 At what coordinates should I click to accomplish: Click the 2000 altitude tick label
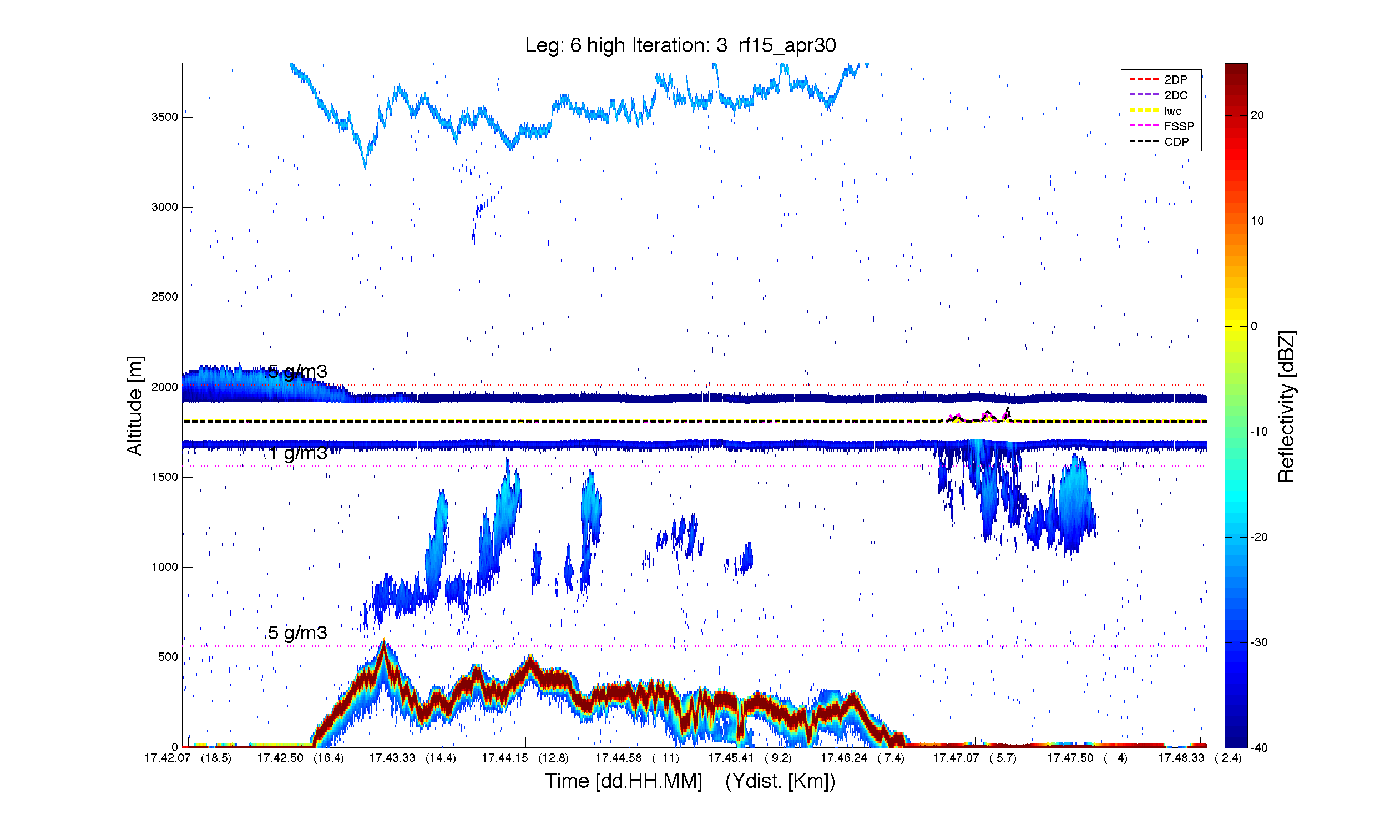(164, 387)
